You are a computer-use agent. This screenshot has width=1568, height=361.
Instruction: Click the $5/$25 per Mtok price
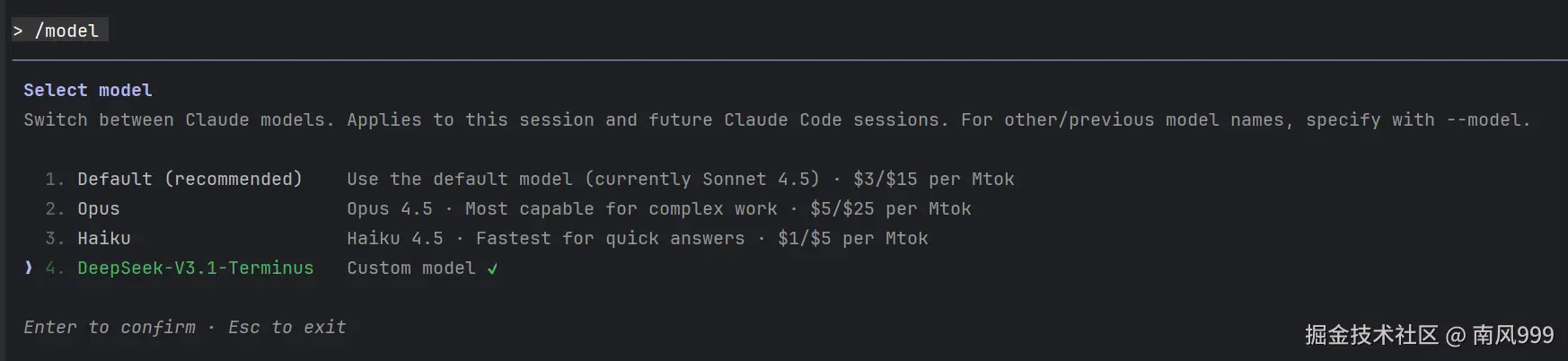[890, 208]
